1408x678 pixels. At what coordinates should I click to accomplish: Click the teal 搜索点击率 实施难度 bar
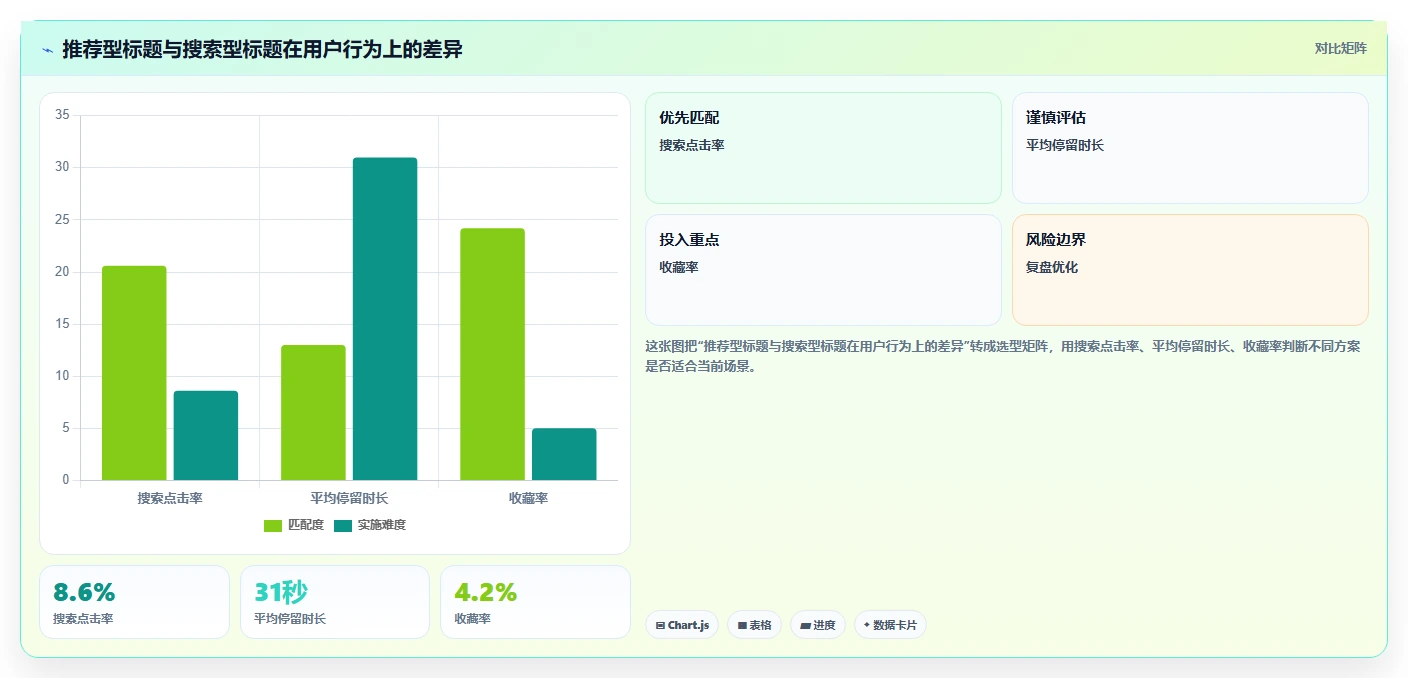[206, 435]
